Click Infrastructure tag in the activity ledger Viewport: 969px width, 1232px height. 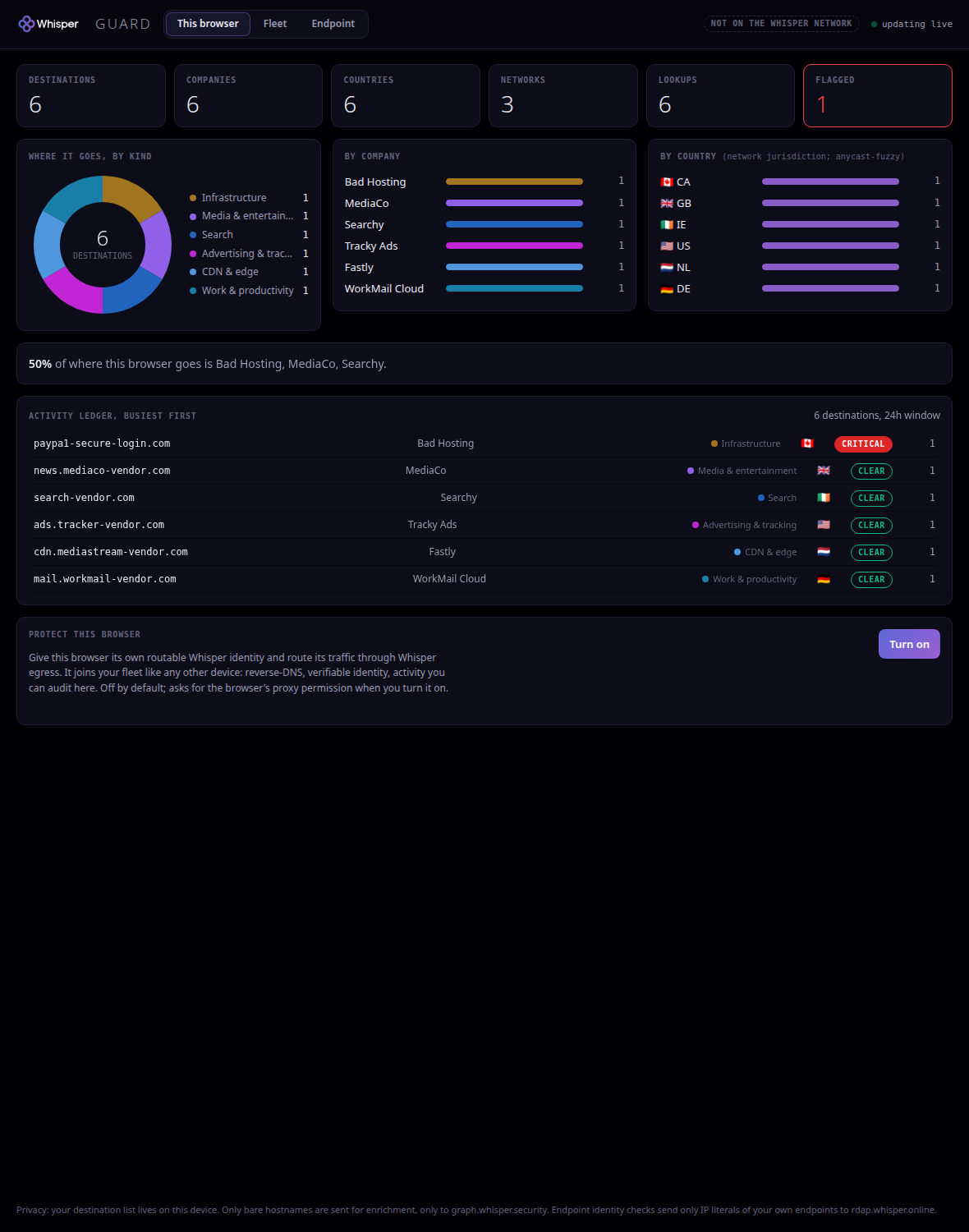(x=746, y=444)
